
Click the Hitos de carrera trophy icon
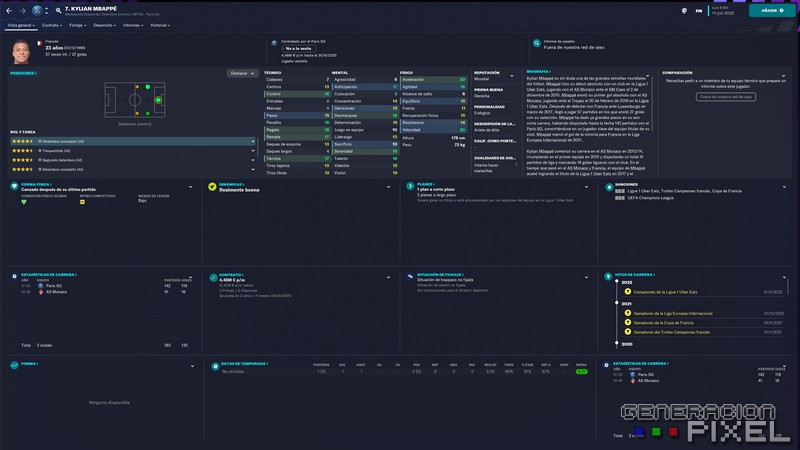[x=608, y=277]
